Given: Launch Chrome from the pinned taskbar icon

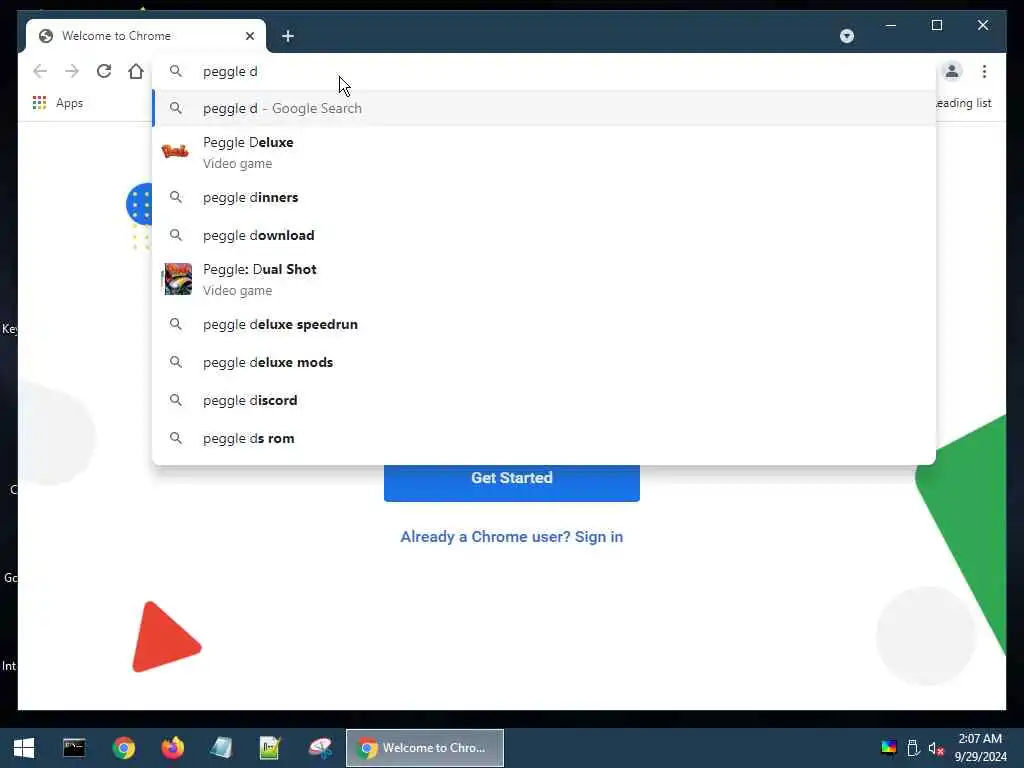Looking at the screenshot, I should click(x=123, y=748).
